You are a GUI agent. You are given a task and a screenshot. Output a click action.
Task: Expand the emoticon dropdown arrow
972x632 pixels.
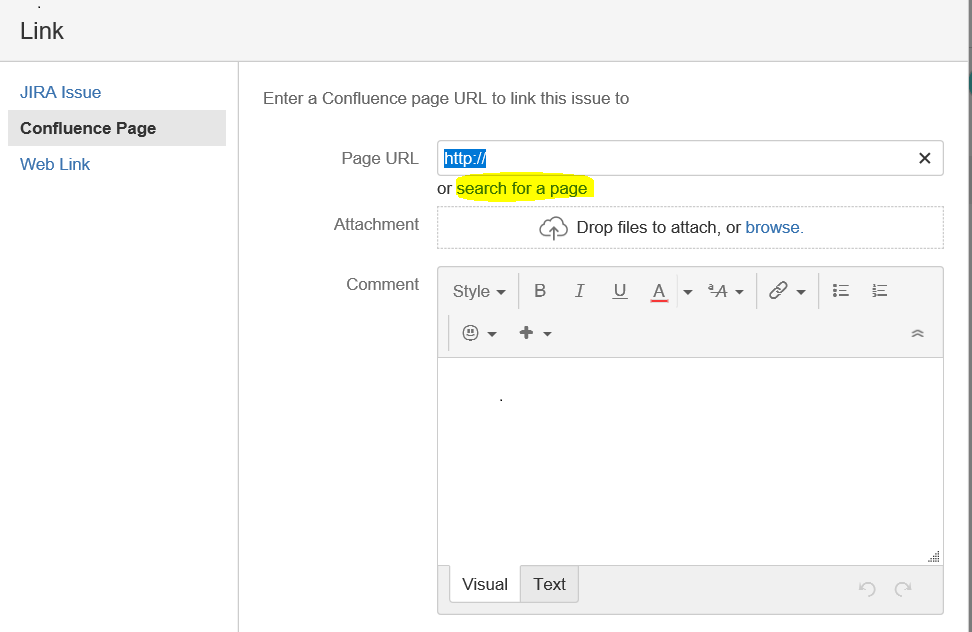pos(492,334)
